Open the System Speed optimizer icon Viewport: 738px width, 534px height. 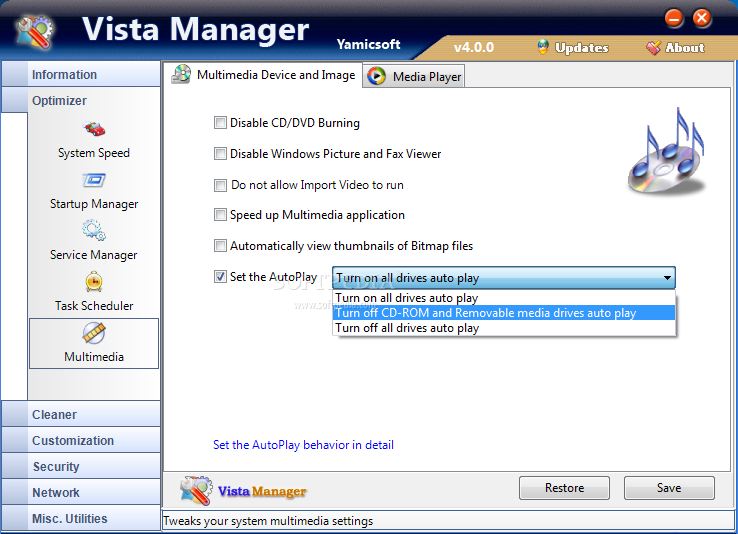point(94,128)
